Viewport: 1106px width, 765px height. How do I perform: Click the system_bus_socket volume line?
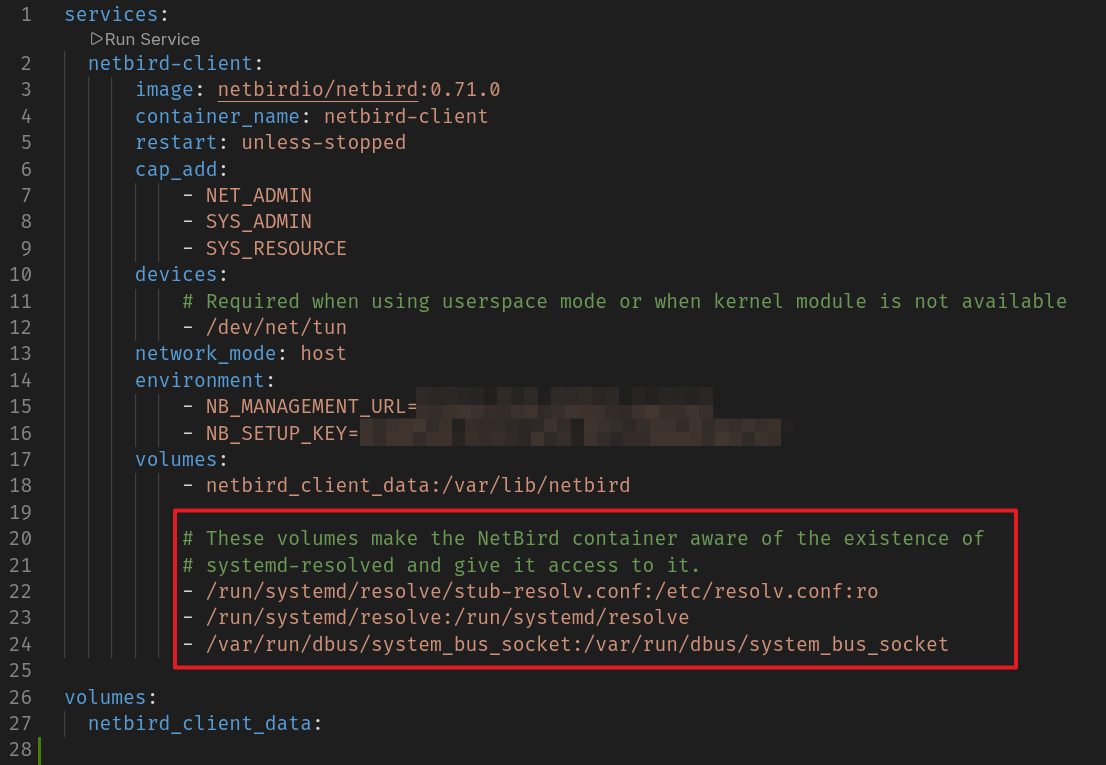click(x=577, y=644)
